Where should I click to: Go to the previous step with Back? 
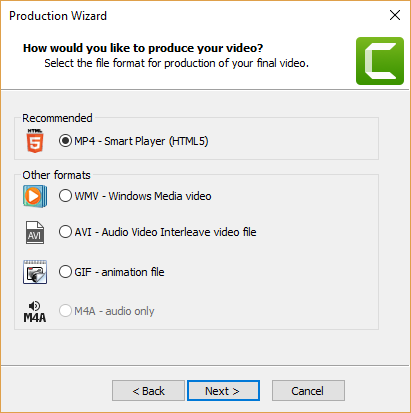148,391
